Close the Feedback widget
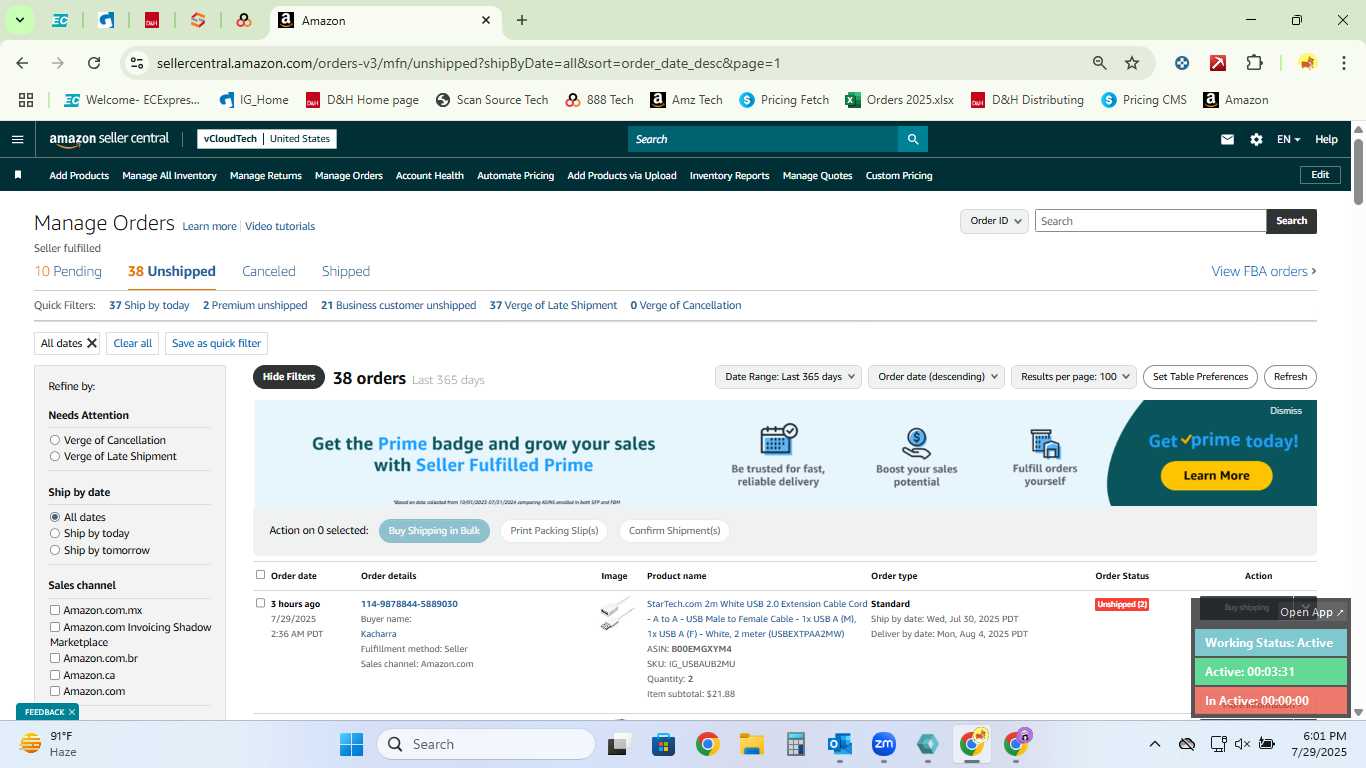Image resolution: width=1366 pixels, height=768 pixels. 72,712
